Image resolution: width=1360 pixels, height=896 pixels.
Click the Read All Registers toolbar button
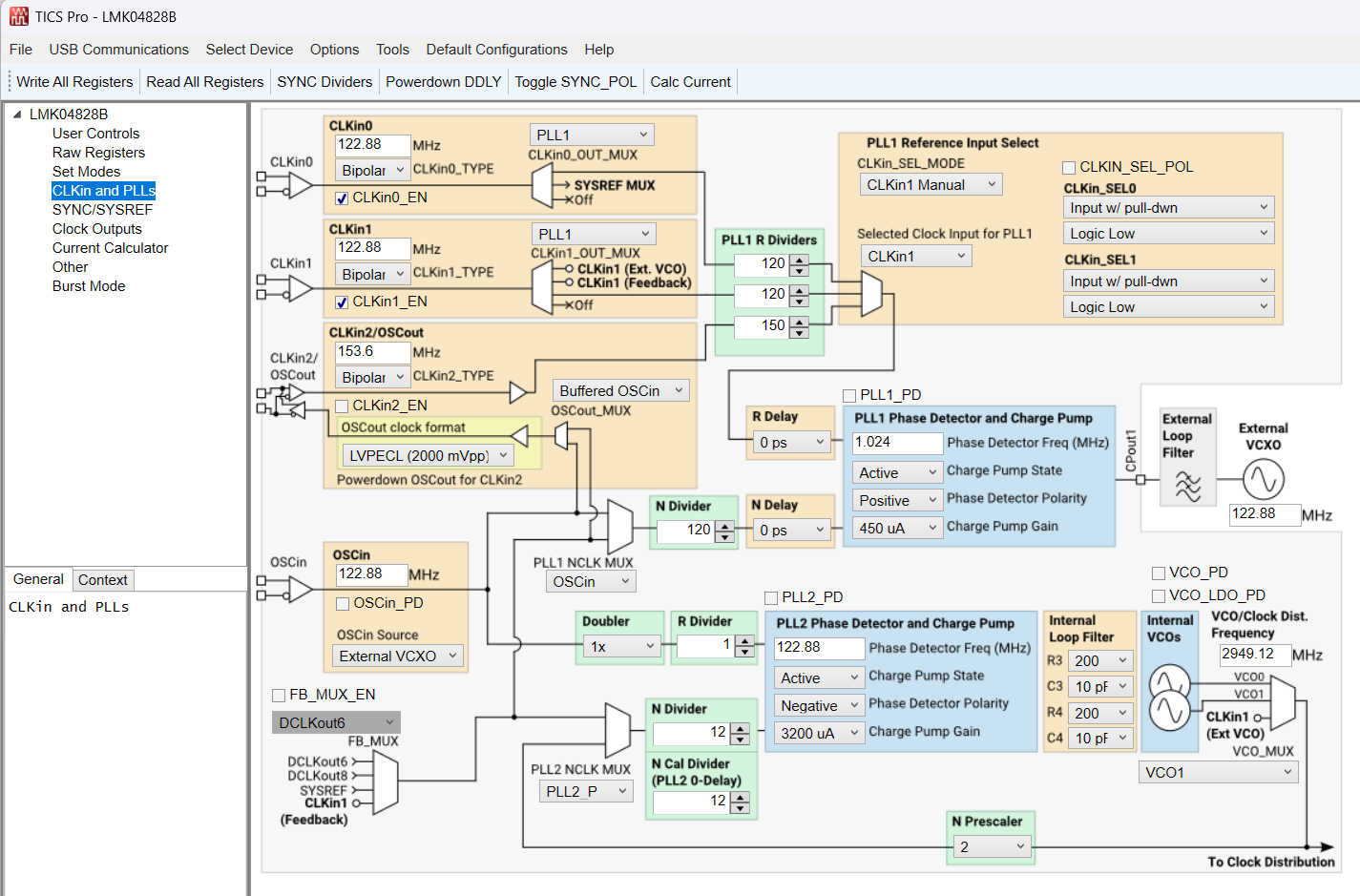click(x=204, y=81)
